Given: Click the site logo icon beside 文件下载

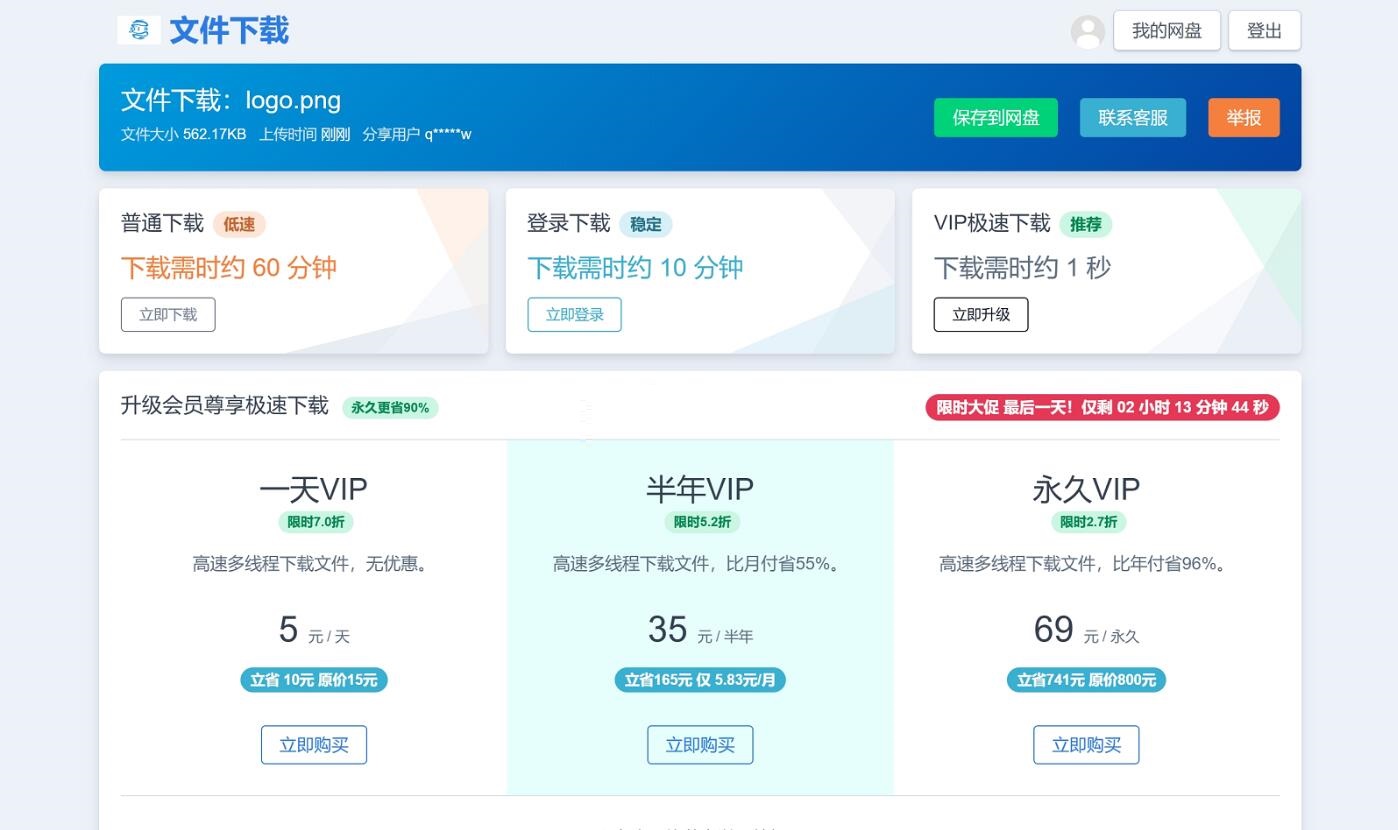Looking at the screenshot, I should (139, 30).
